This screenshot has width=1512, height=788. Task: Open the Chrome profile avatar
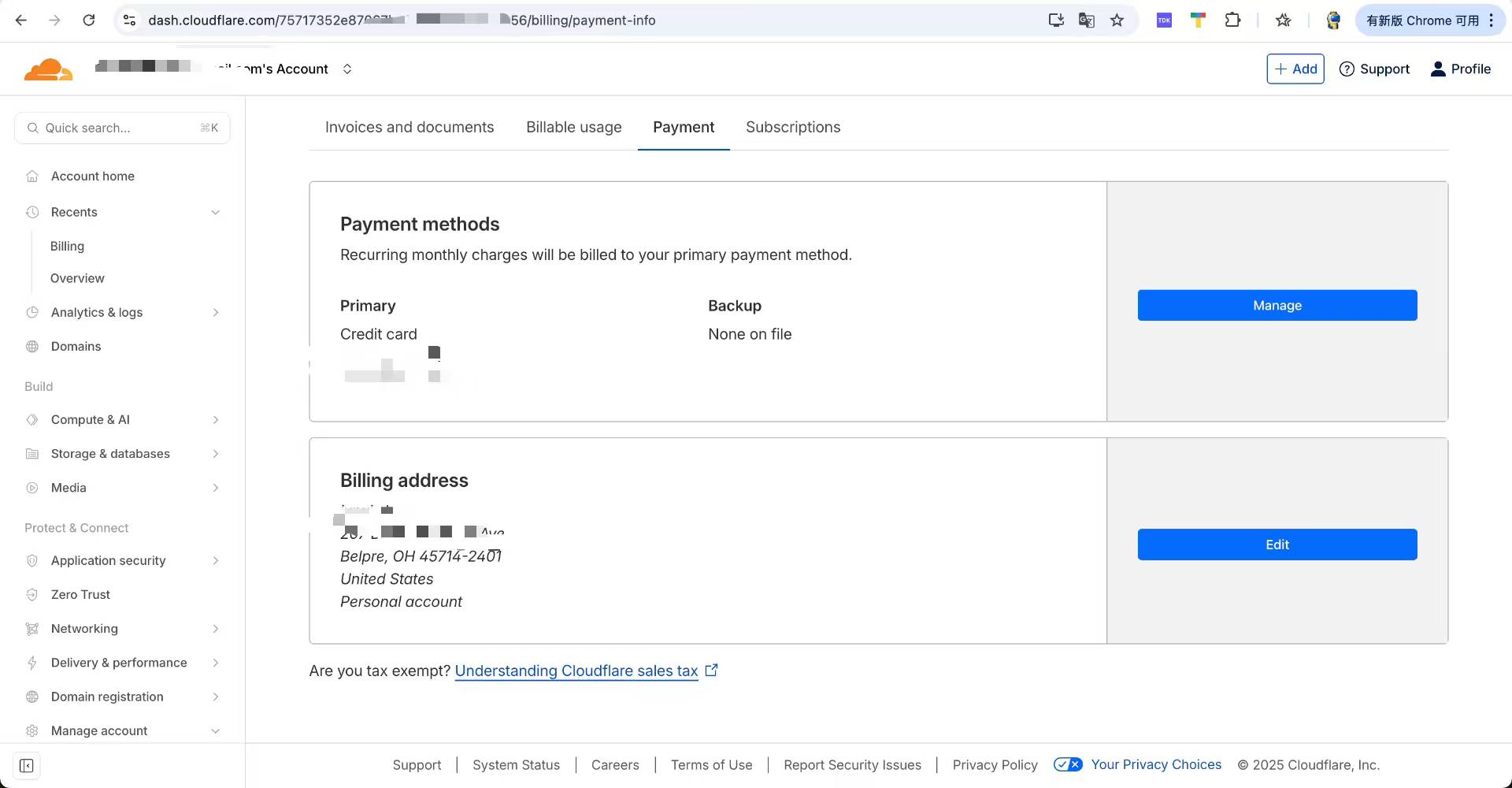[x=1333, y=20]
